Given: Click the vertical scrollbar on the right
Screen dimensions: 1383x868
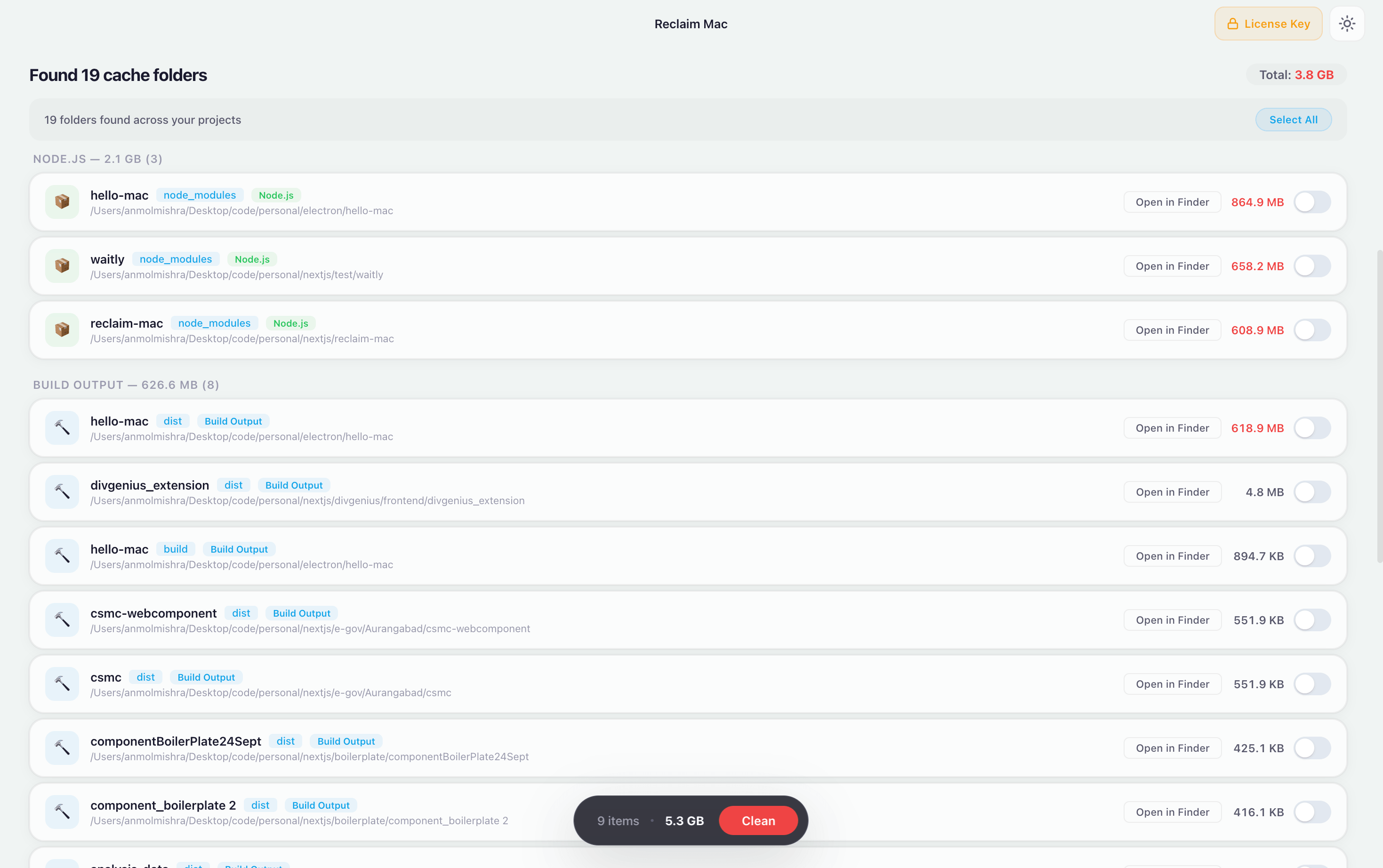Looking at the screenshot, I should click(x=1380, y=406).
